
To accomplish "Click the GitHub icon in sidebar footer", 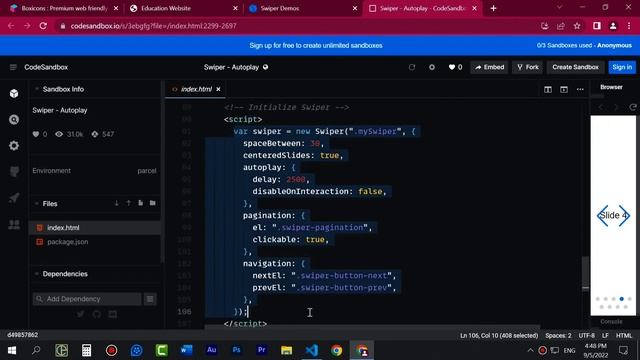I will click(x=96, y=314).
